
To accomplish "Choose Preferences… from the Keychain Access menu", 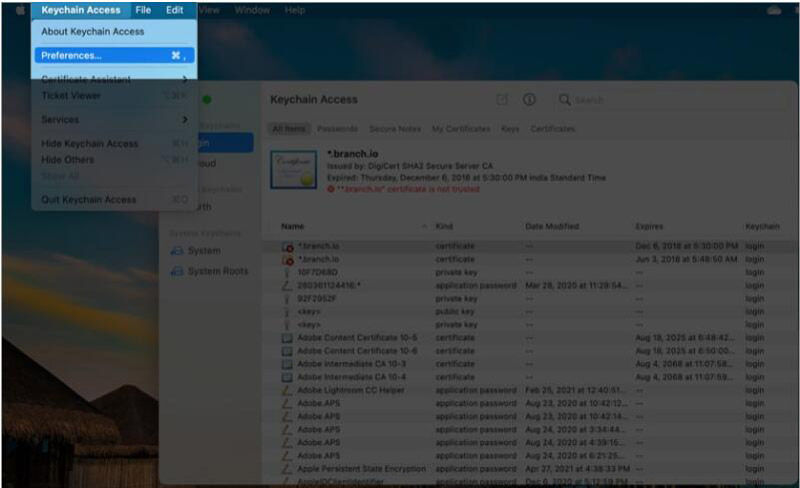I will point(114,55).
